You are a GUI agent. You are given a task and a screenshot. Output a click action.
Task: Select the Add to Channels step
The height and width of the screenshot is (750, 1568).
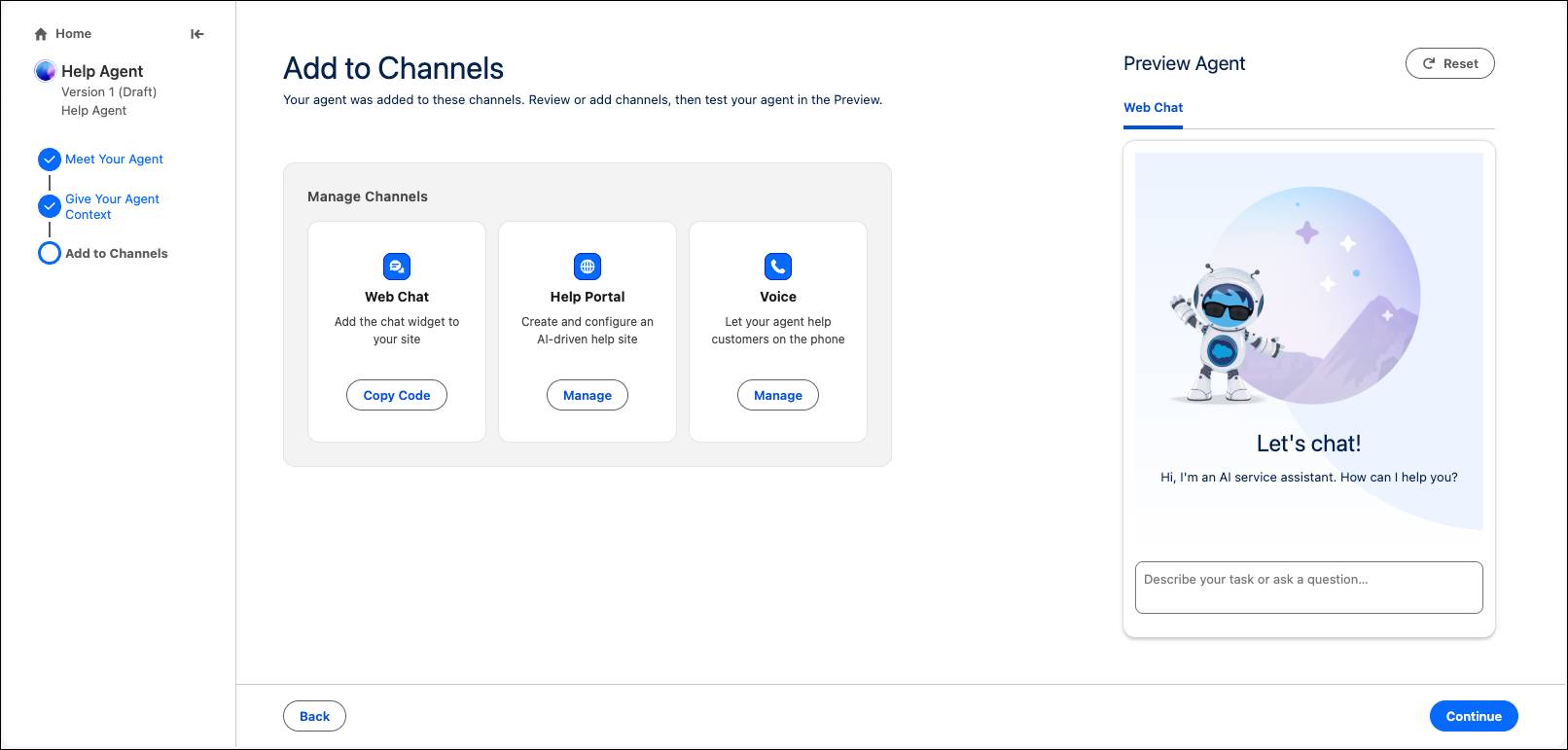(117, 254)
